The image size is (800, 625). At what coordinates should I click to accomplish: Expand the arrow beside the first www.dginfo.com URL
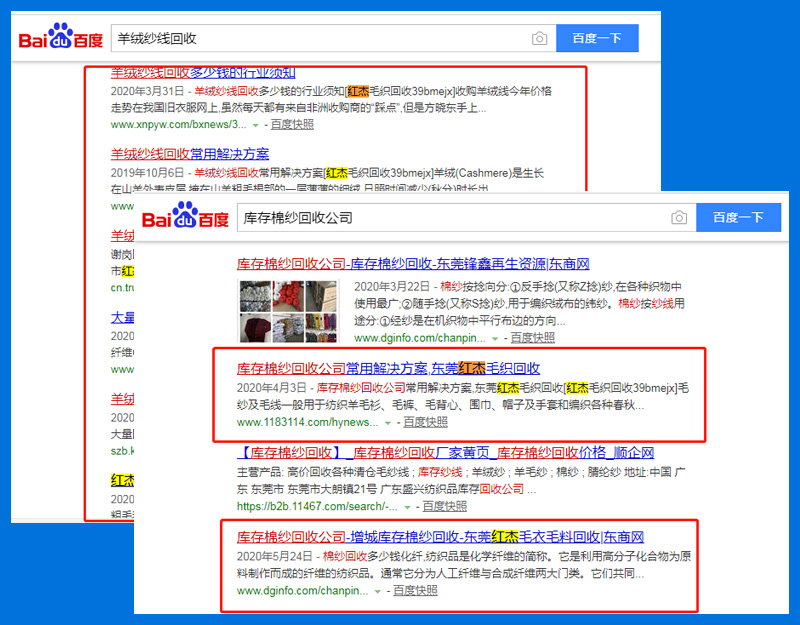[494, 338]
